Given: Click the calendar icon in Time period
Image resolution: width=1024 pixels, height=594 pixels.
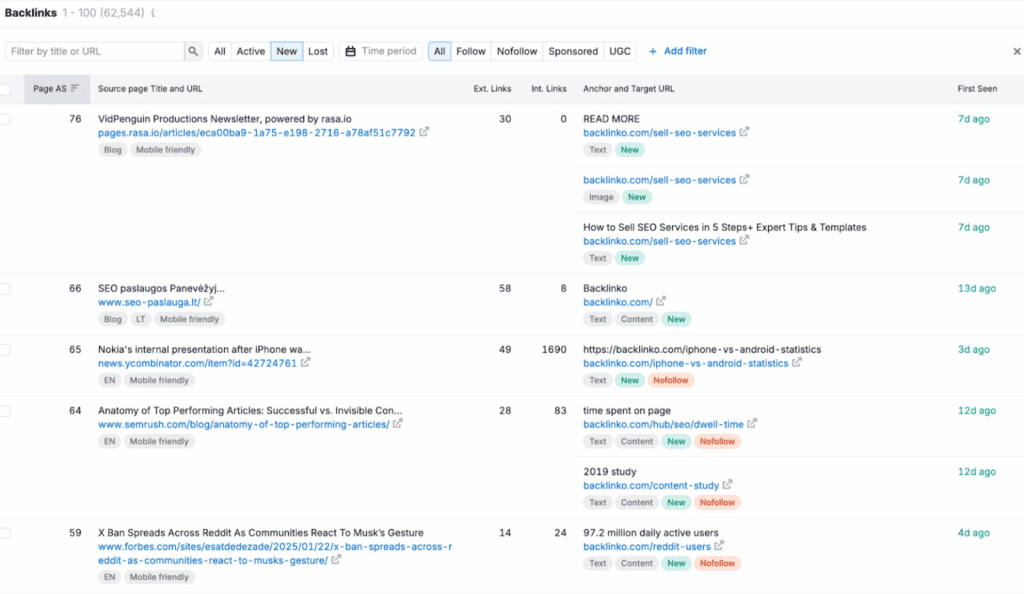Looking at the screenshot, I should (351, 51).
